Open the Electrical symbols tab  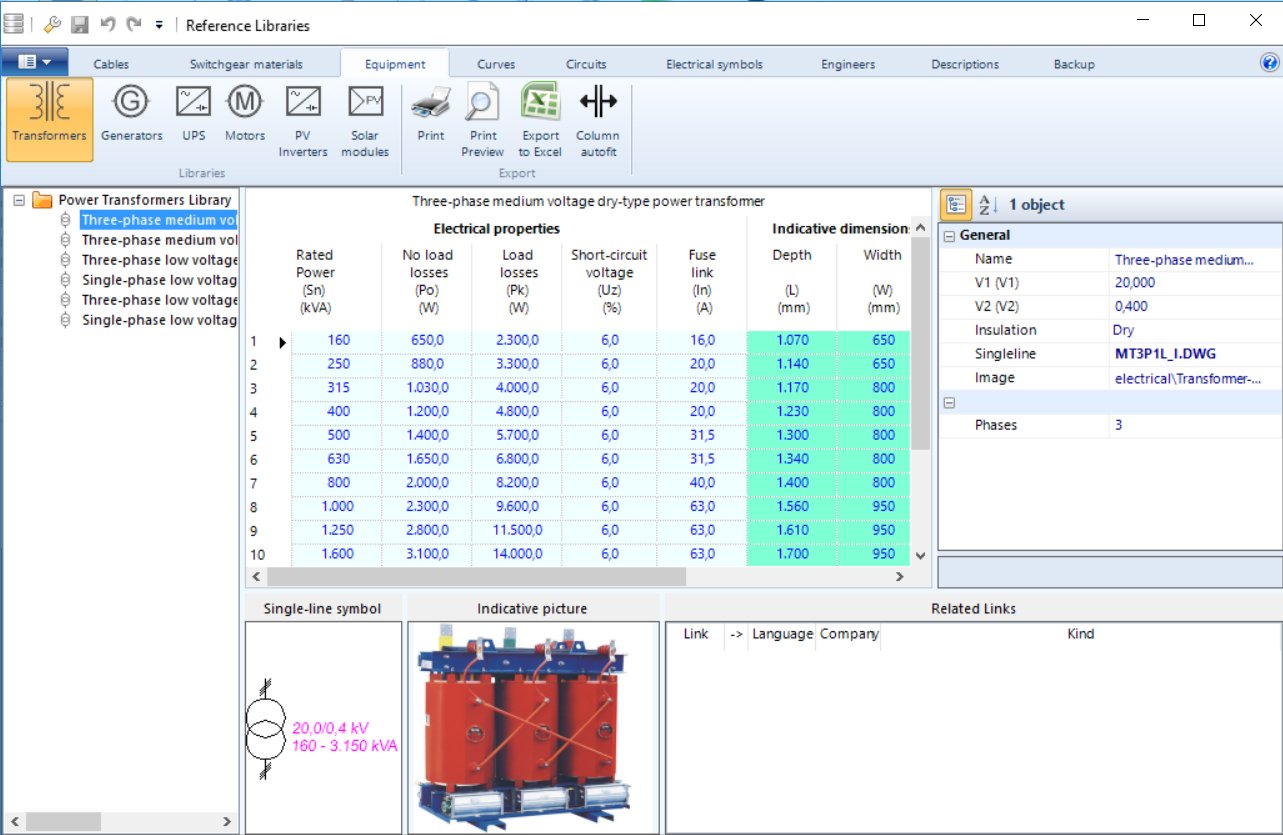pyautogui.click(x=715, y=63)
